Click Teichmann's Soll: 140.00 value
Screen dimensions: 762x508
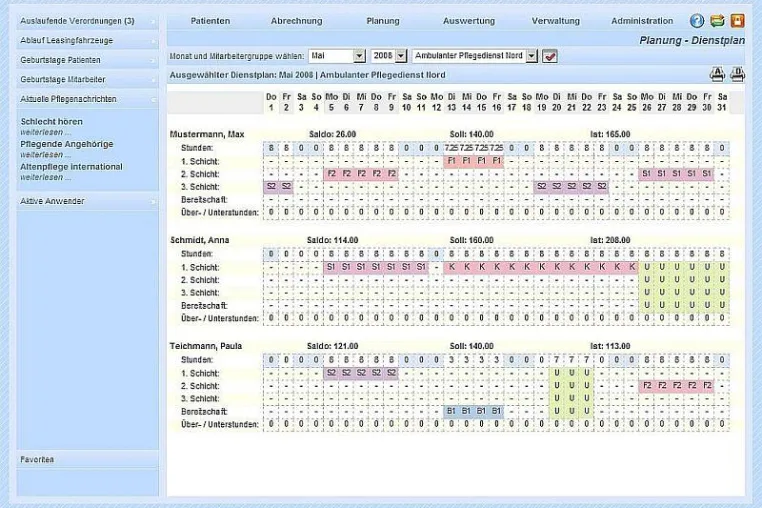click(471, 346)
